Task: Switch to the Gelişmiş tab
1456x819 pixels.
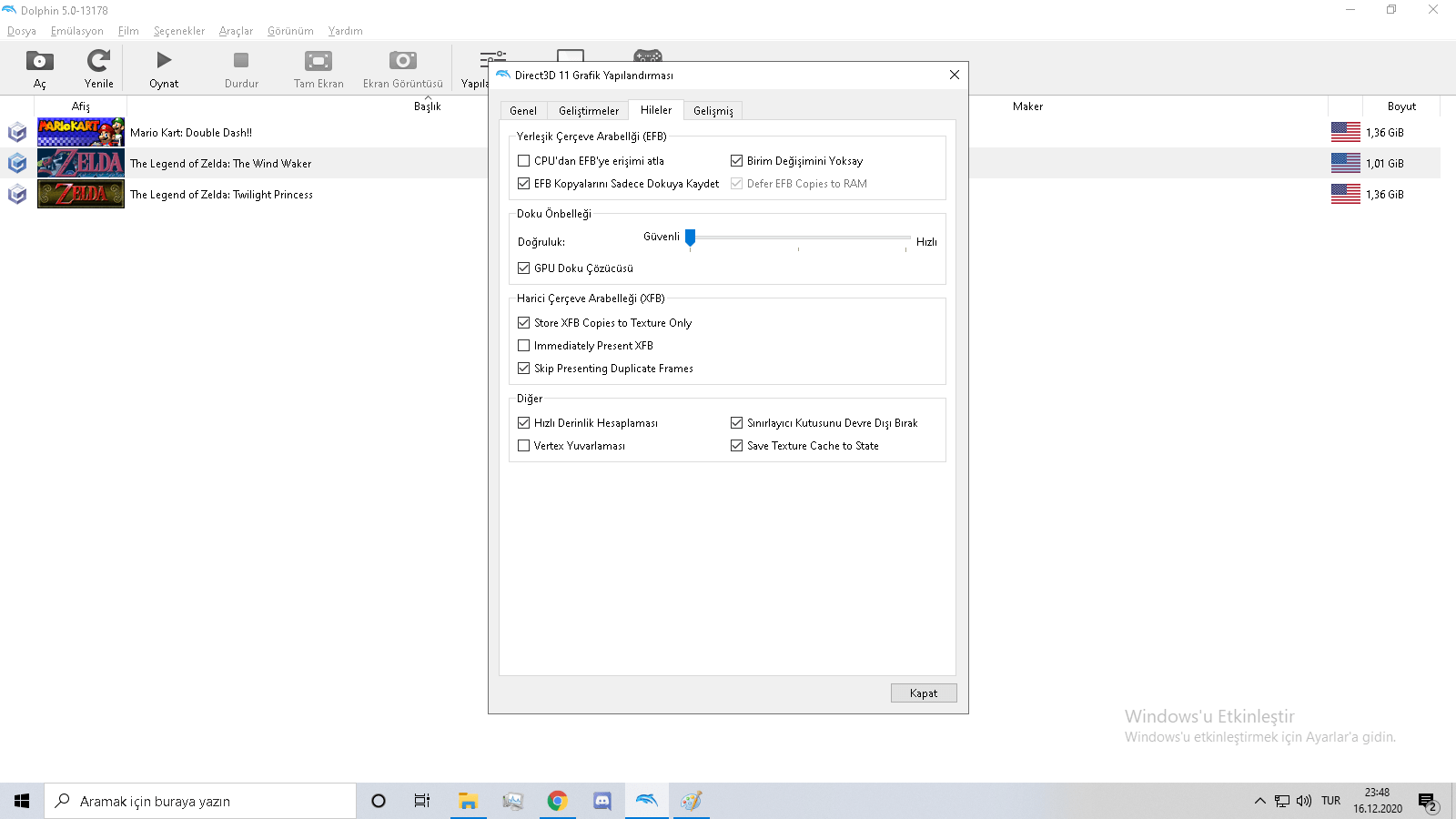Action: [713, 111]
